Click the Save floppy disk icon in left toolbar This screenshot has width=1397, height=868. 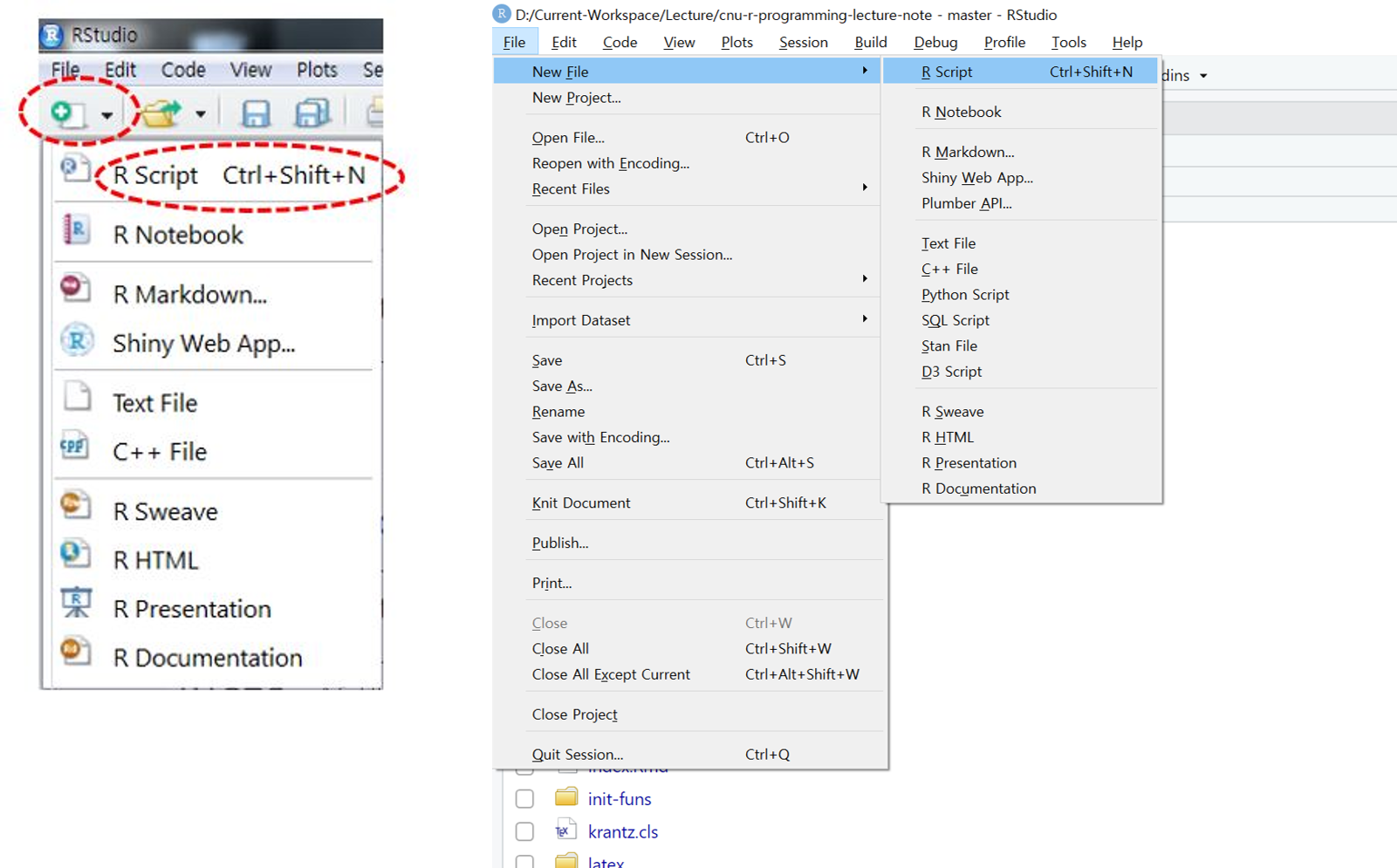click(256, 113)
